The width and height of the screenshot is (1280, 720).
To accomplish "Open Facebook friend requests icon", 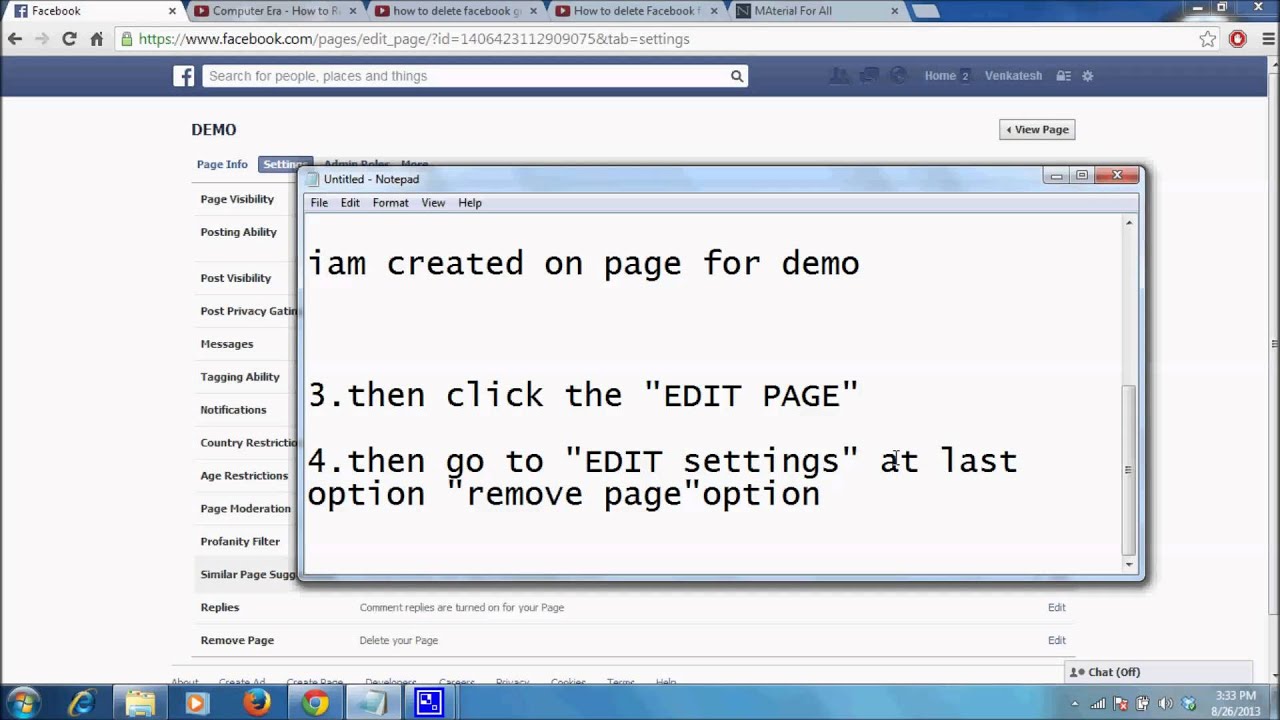I will (840, 76).
